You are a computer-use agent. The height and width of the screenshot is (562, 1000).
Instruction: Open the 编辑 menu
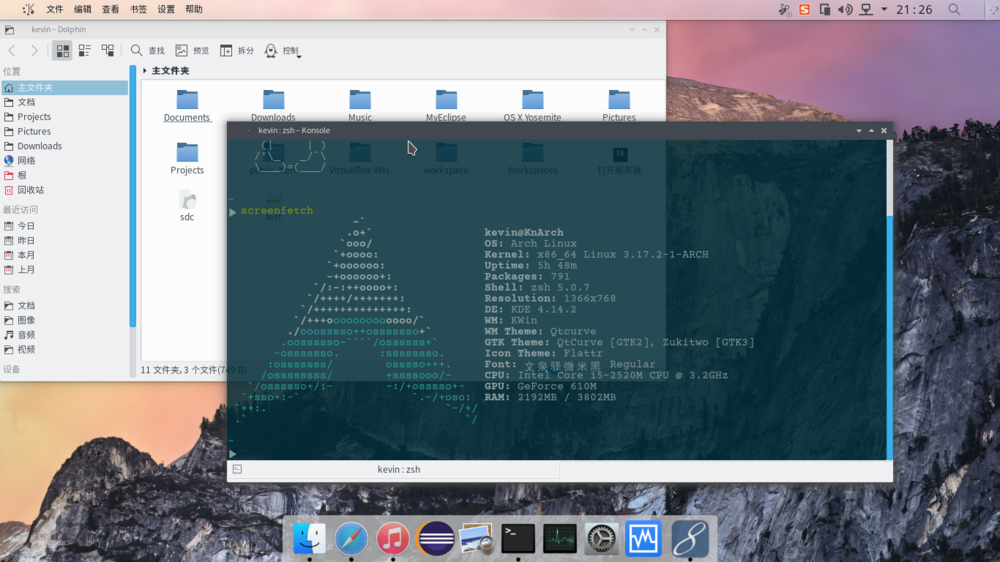82,10
